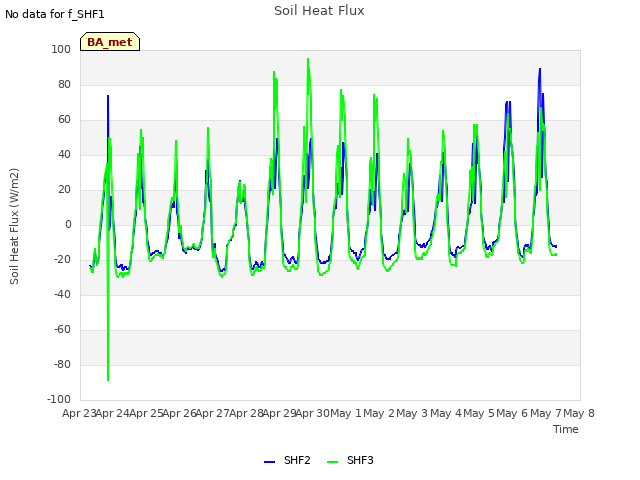
Task: Select the green SHF3 legend line swatch
Action: (333, 462)
